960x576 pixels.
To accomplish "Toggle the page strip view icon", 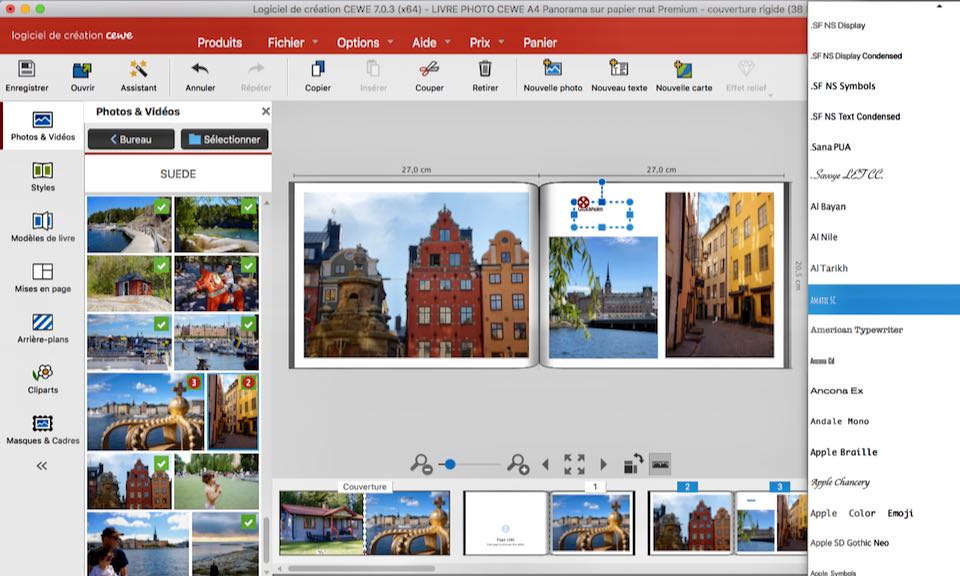I will tap(660, 464).
